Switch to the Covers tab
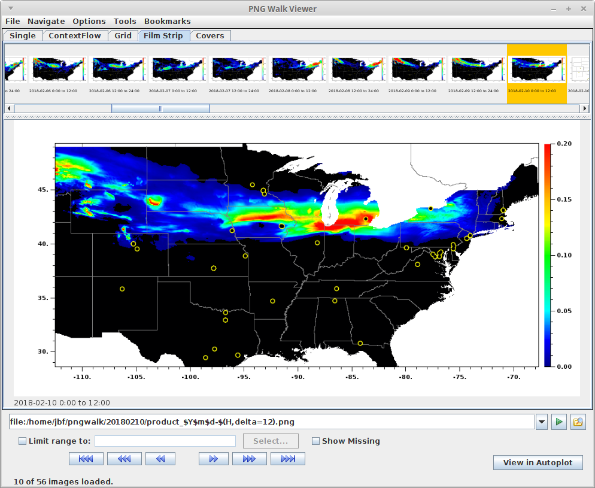 coord(210,36)
